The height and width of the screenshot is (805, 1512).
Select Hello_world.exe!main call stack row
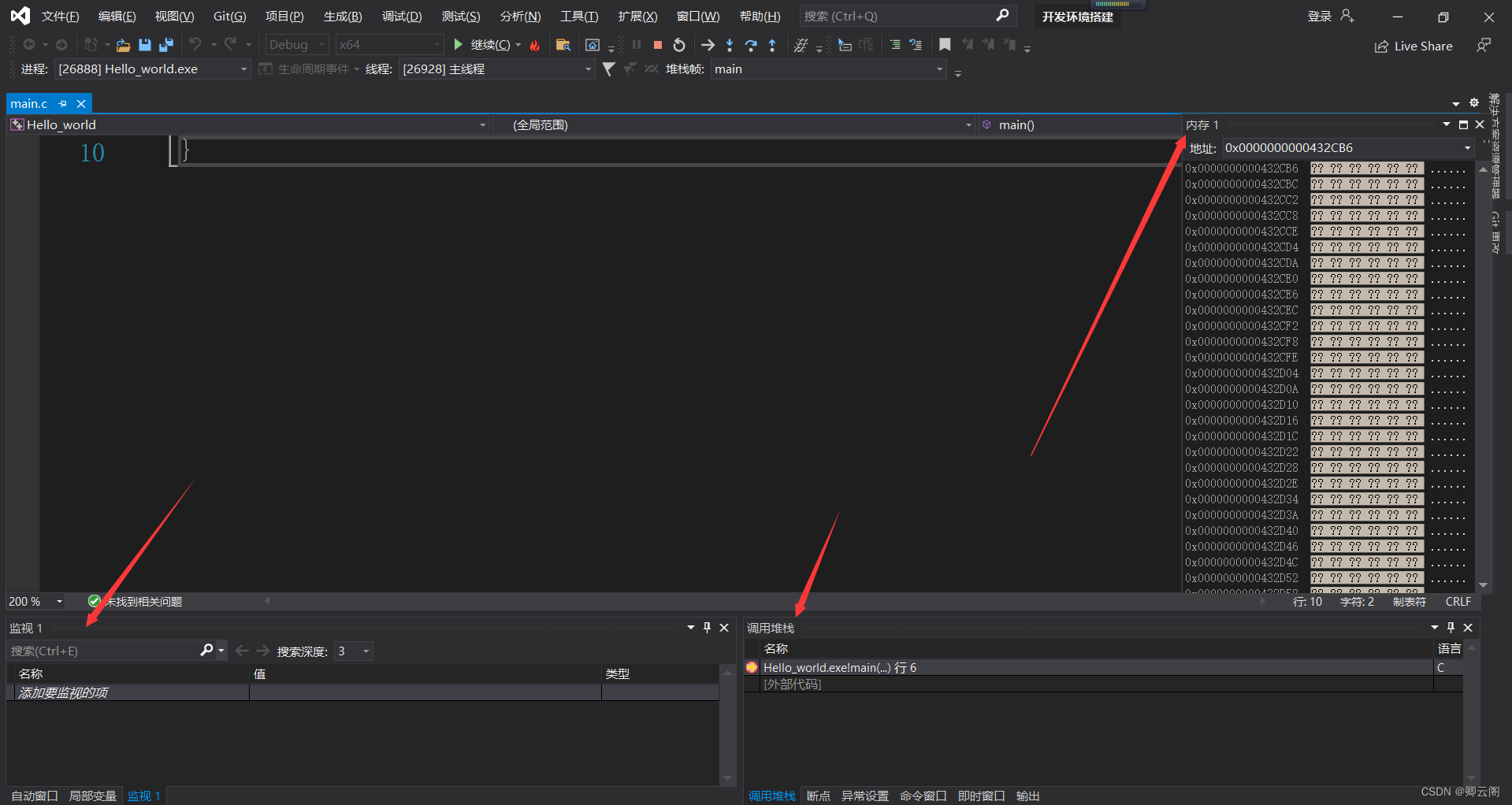click(x=1103, y=667)
